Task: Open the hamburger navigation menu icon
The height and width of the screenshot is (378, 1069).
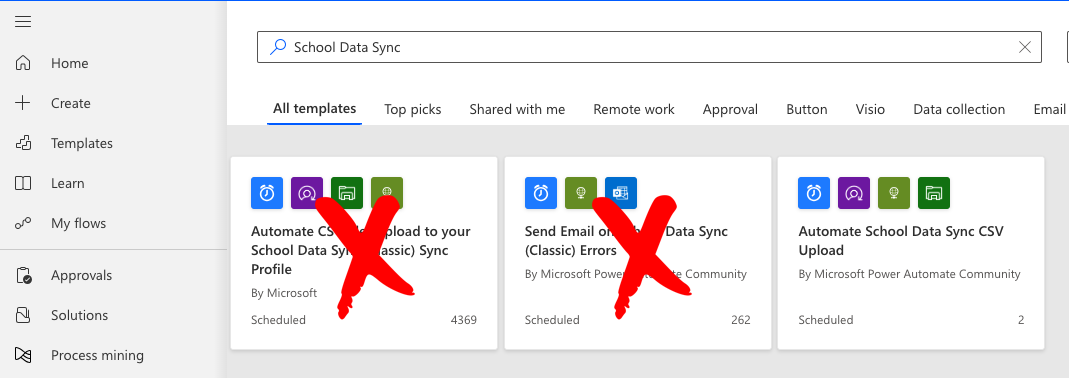Action: [x=23, y=22]
